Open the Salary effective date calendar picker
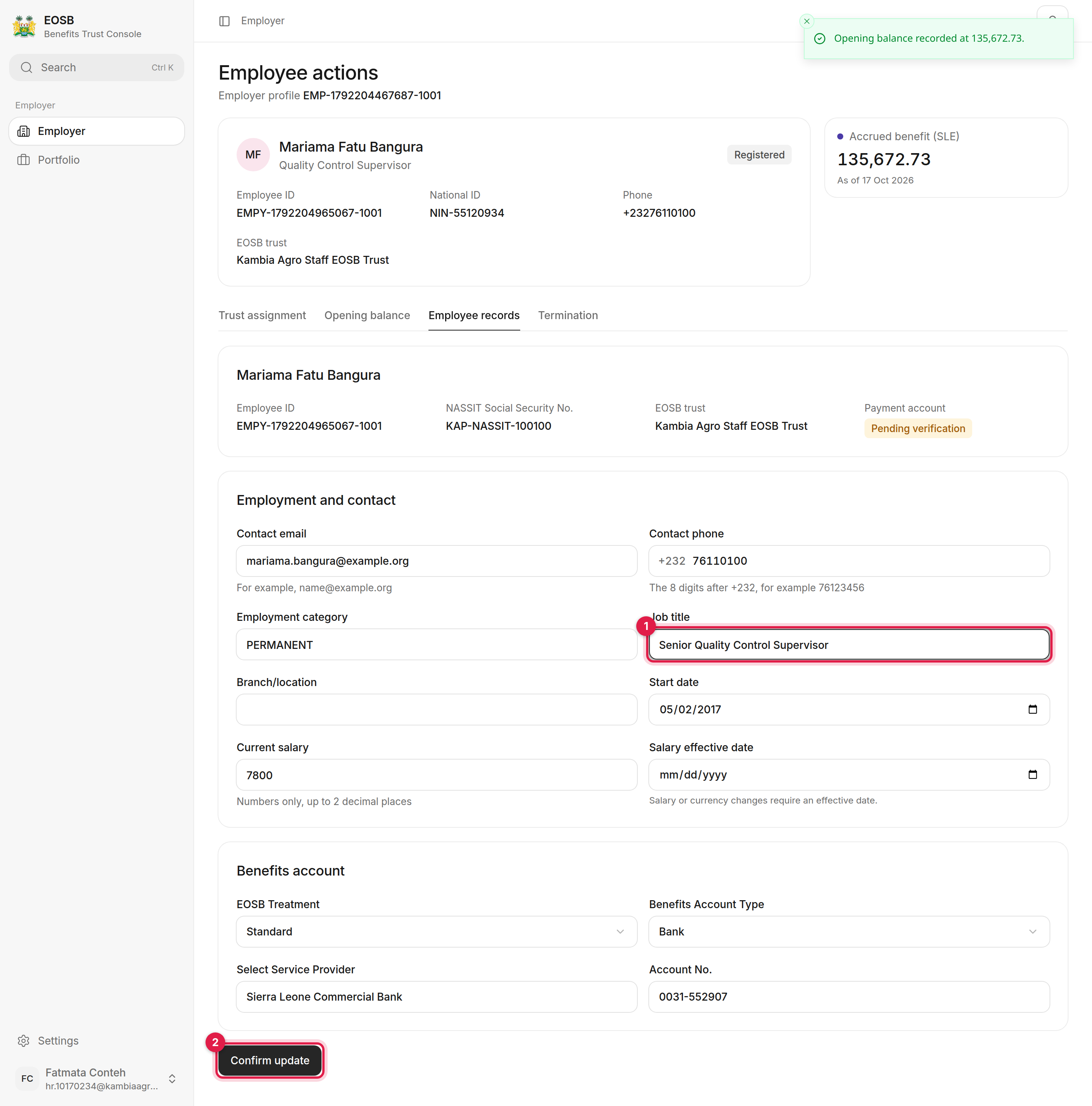Viewport: 1092px width, 1106px height. [1032, 775]
